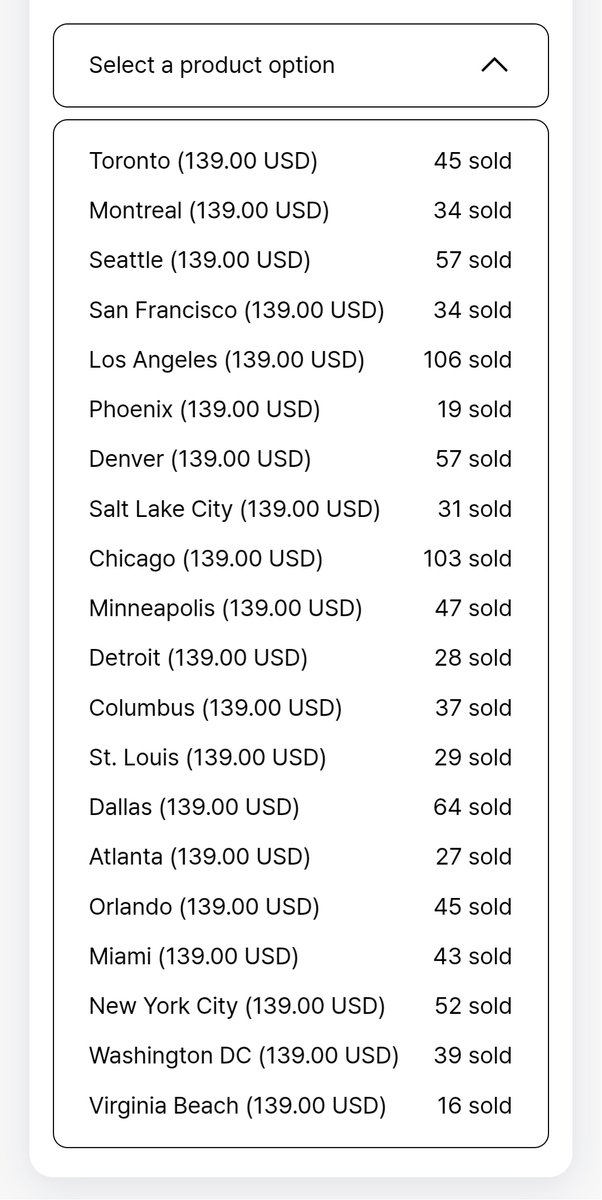
Task: Choose Salt Lake City option
Action: 300,509
